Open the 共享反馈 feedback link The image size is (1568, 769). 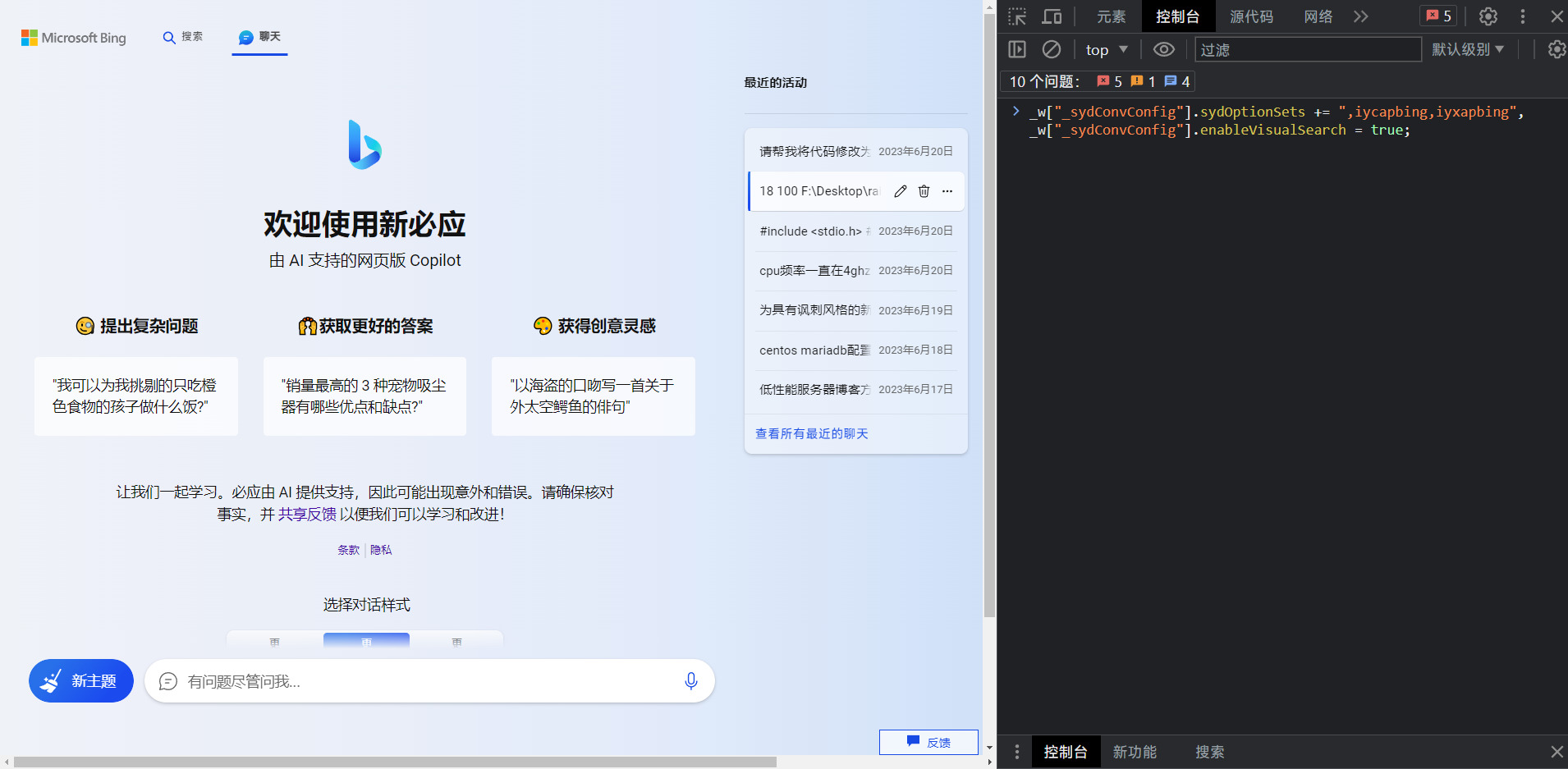(307, 514)
